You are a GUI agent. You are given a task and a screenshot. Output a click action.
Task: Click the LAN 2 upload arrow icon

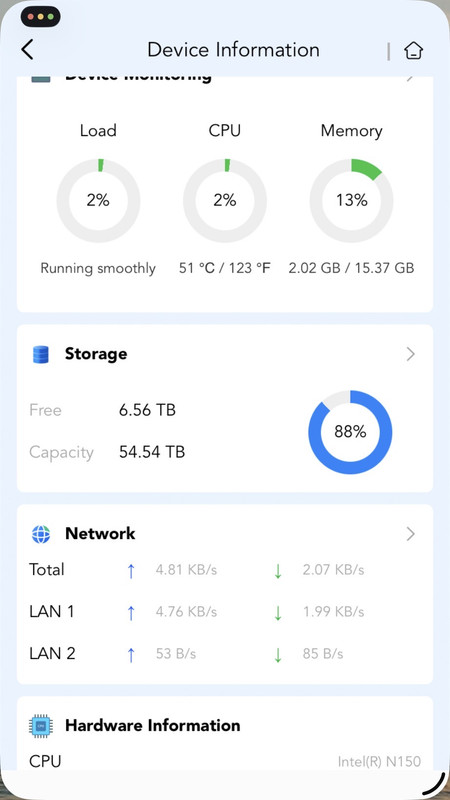131,654
